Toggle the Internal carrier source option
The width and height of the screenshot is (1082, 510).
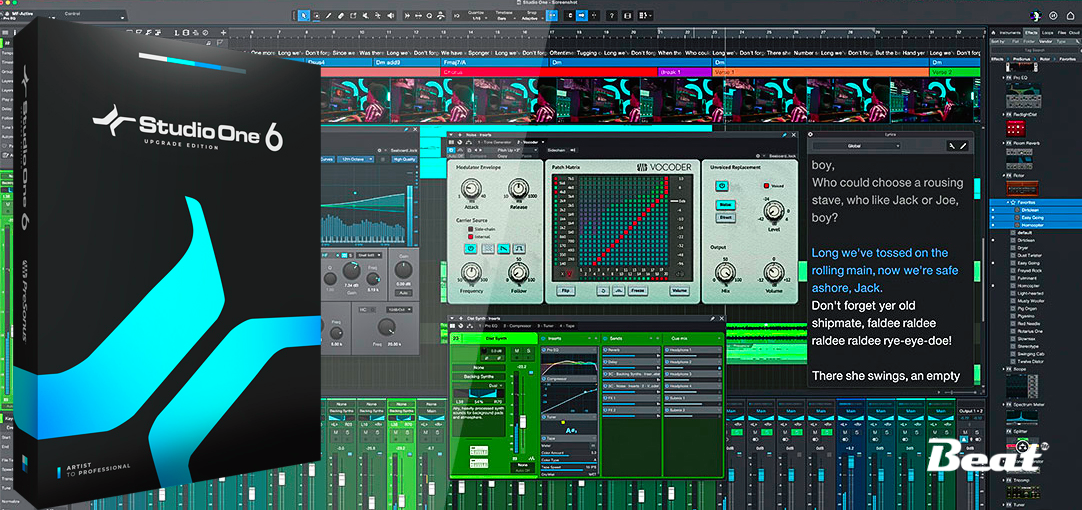click(x=472, y=234)
